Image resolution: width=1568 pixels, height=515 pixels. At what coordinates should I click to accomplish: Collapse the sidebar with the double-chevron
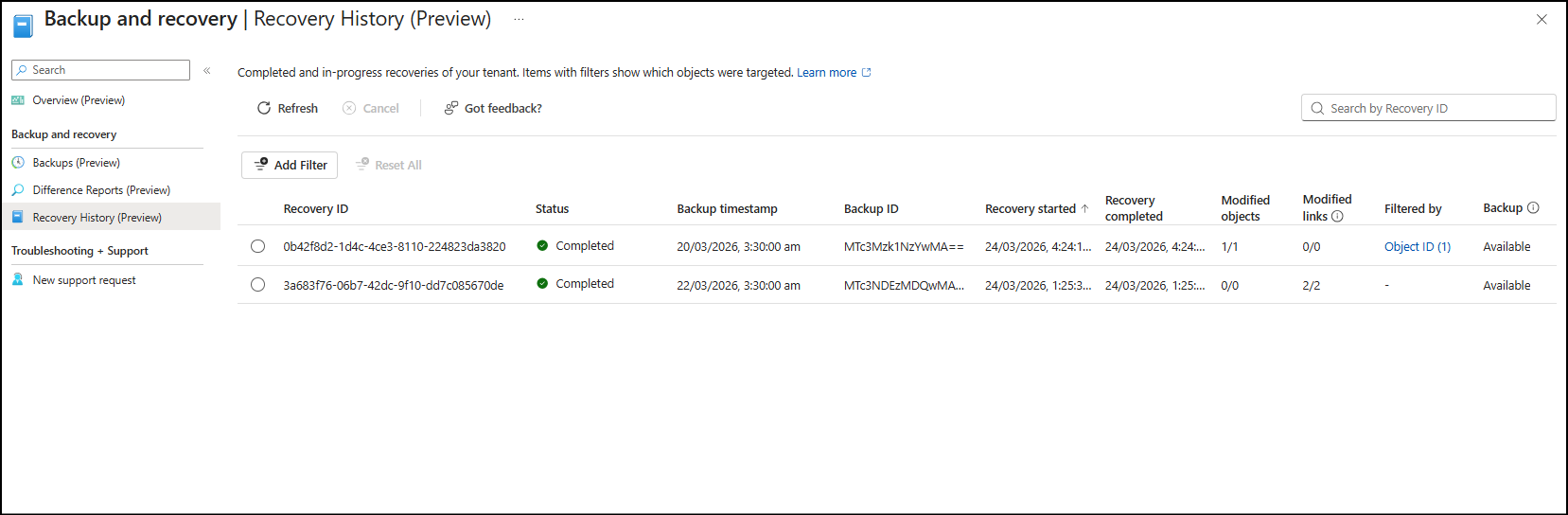[206, 70]
